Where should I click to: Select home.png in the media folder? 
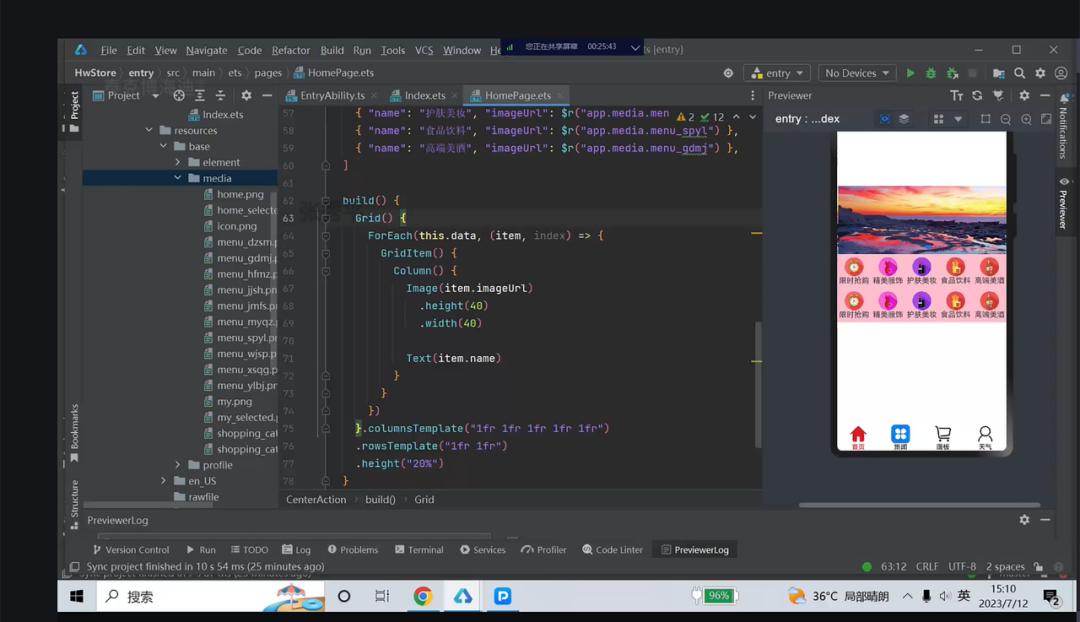(x=240, y=194)
